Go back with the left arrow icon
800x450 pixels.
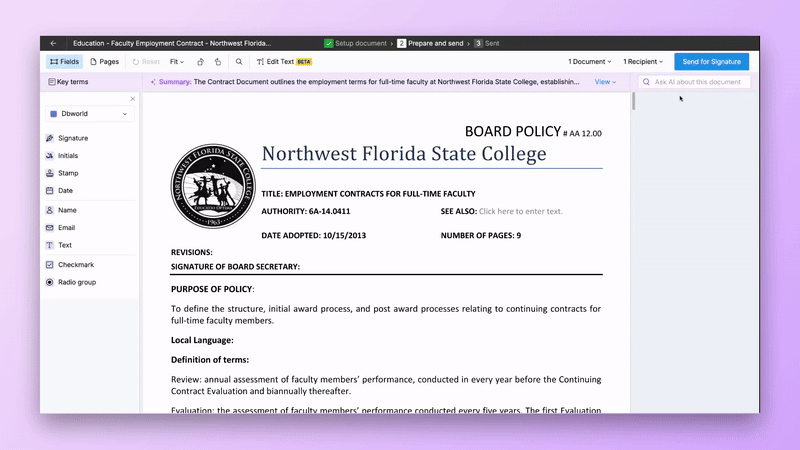click(x=54, y=43)
